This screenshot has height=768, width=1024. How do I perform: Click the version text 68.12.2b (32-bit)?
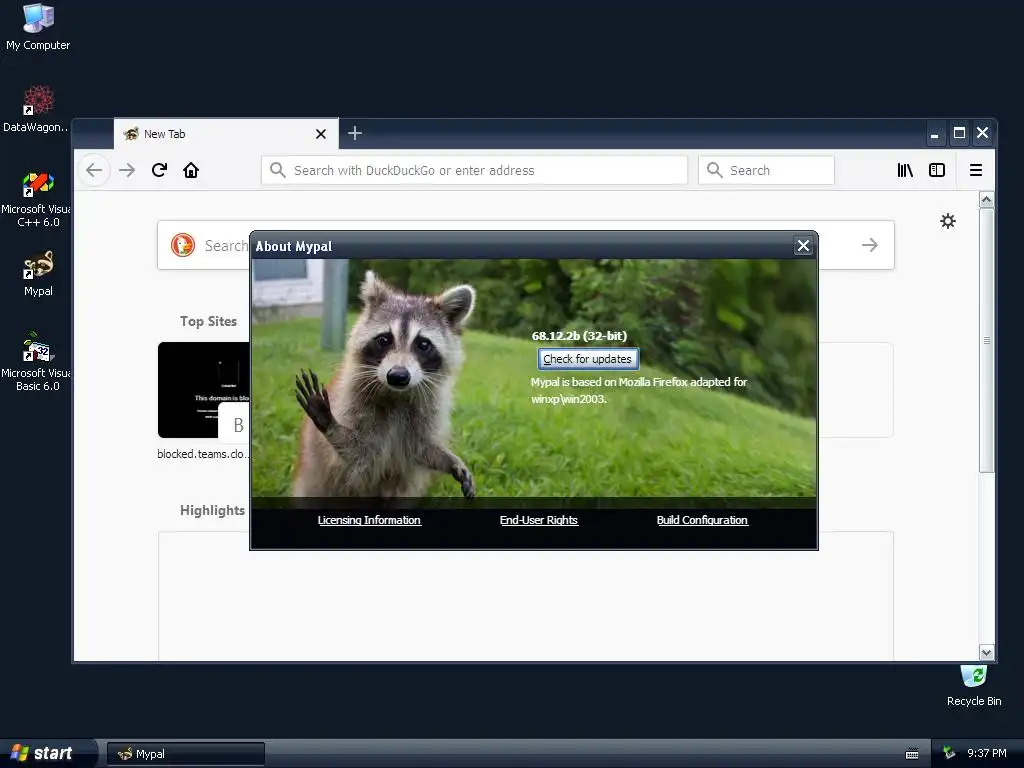579,336
